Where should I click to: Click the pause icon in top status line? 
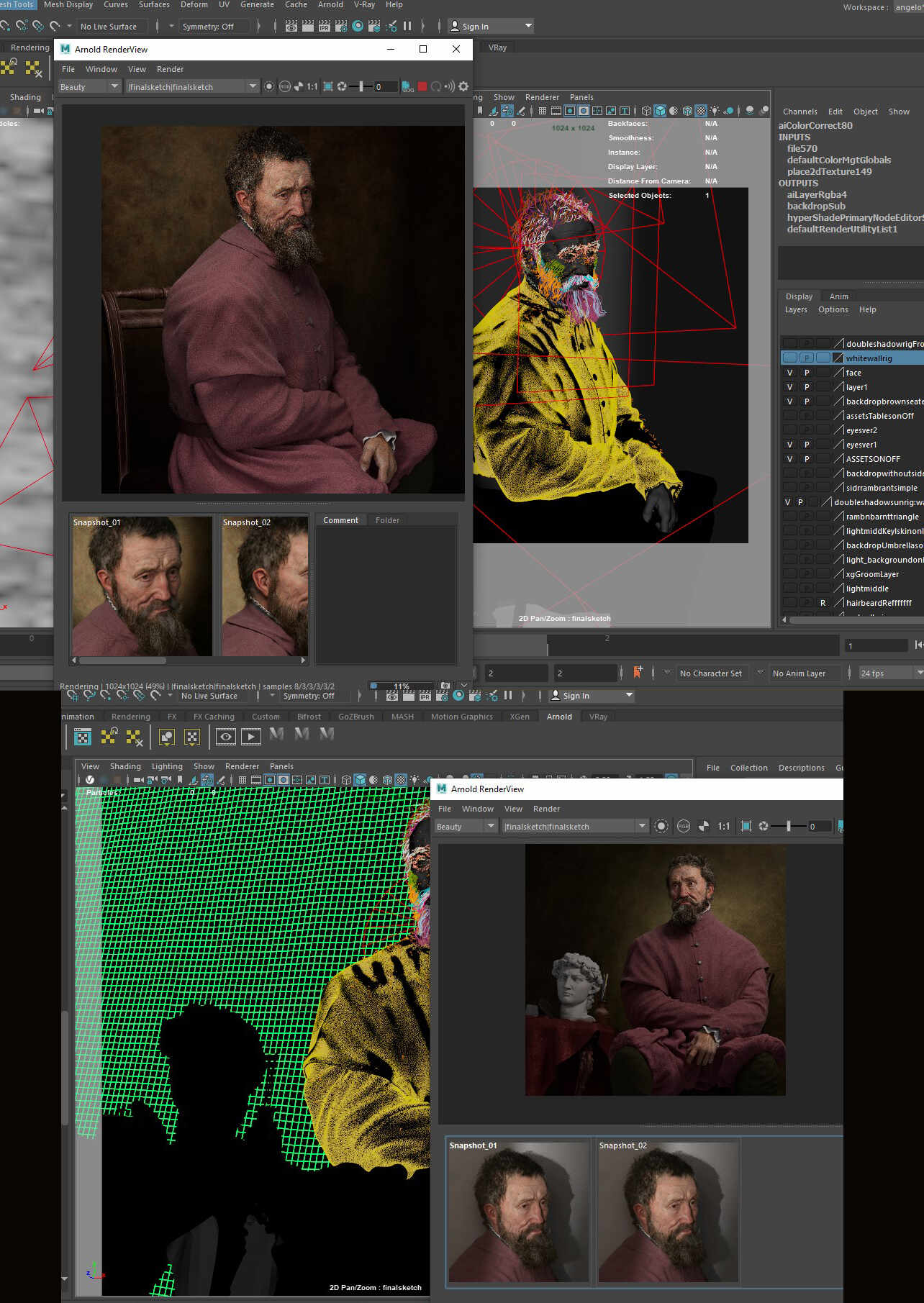[x=407, y=26]
